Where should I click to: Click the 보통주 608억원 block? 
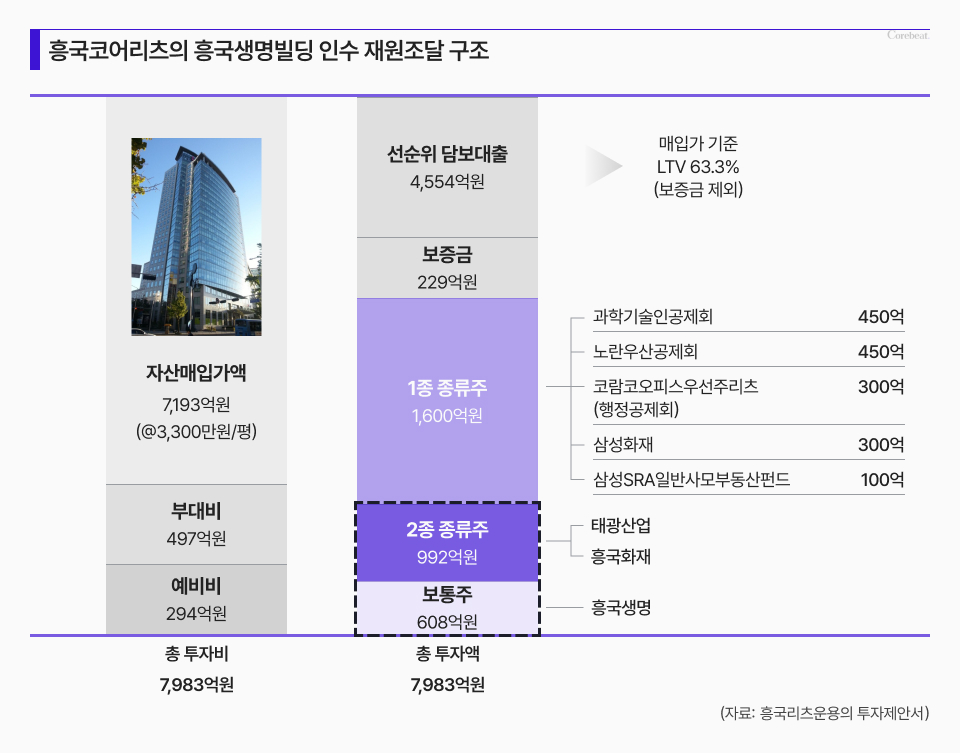click(447, 607)
